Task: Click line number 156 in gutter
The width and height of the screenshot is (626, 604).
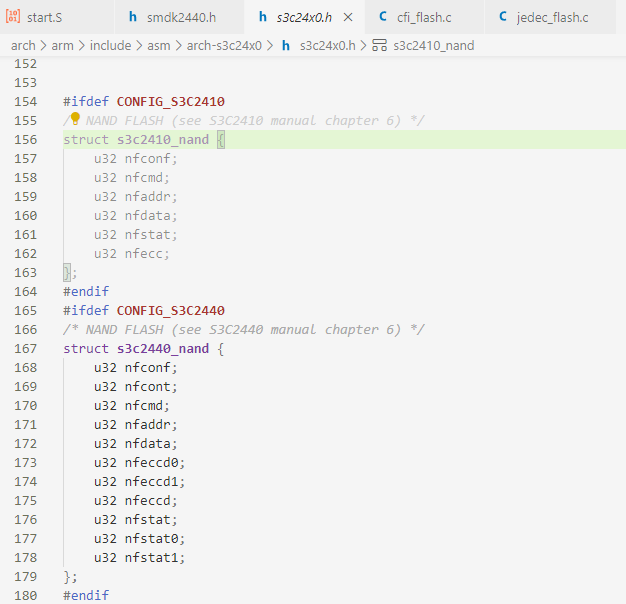Action: click(26, 139)
